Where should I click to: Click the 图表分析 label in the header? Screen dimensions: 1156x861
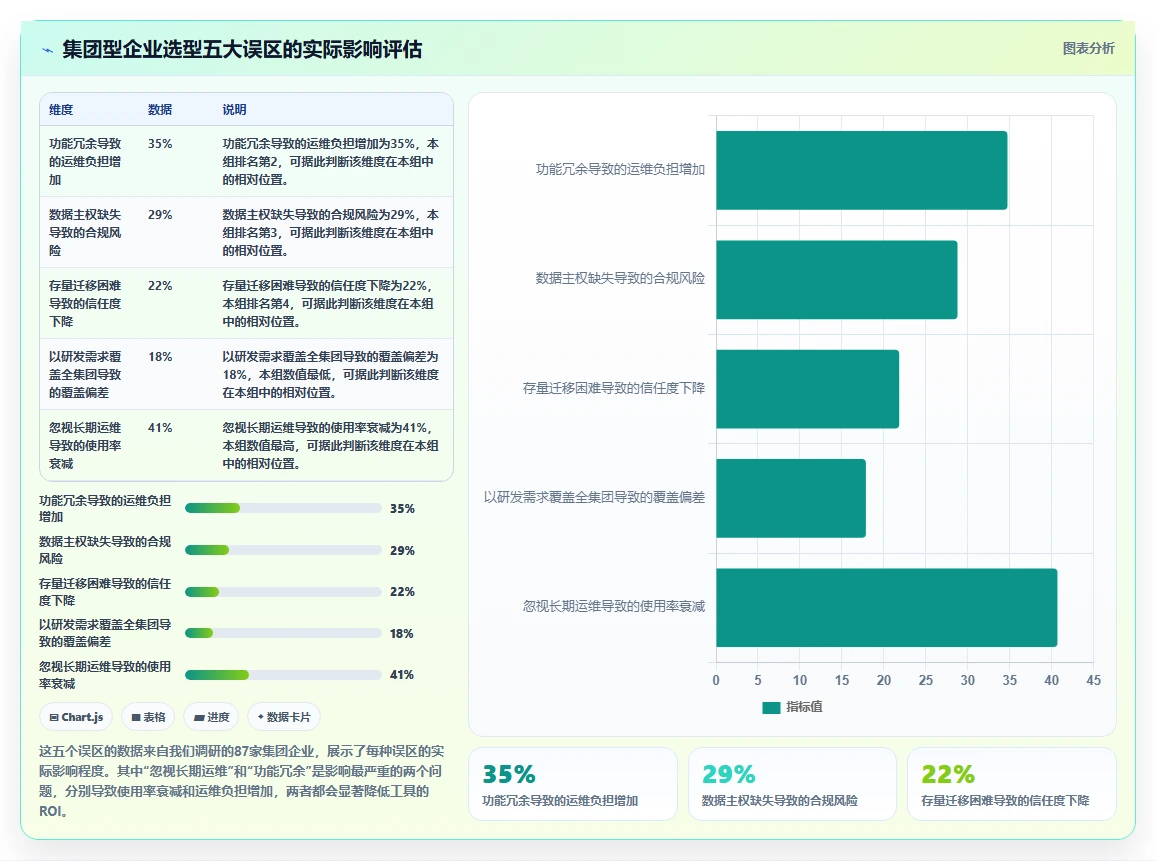click(x=1088, y=49)
